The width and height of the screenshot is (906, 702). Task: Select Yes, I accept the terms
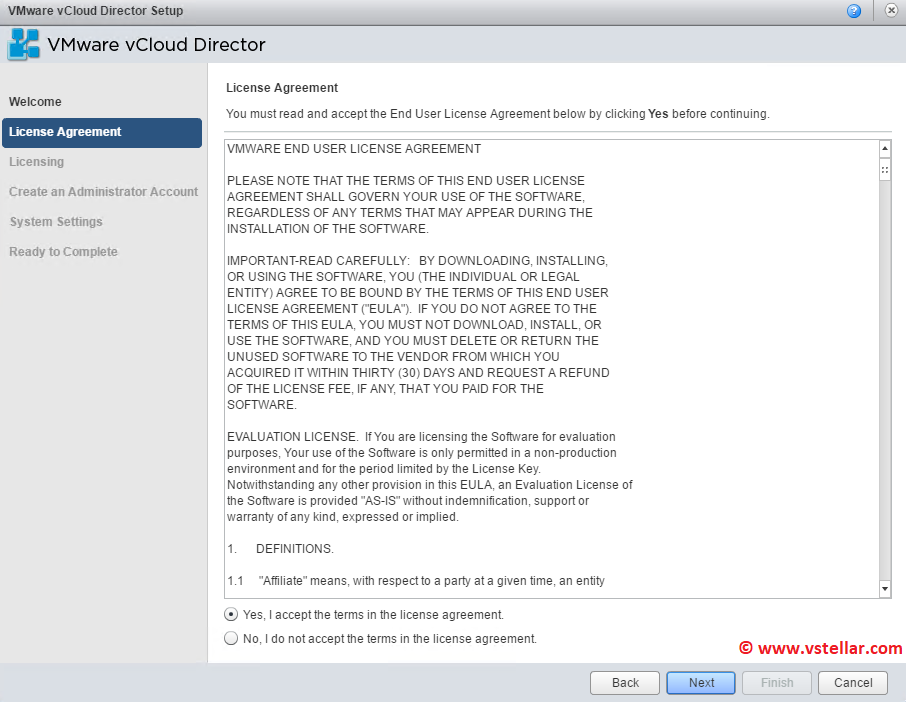pyautogui.click(x=231, y=615)
